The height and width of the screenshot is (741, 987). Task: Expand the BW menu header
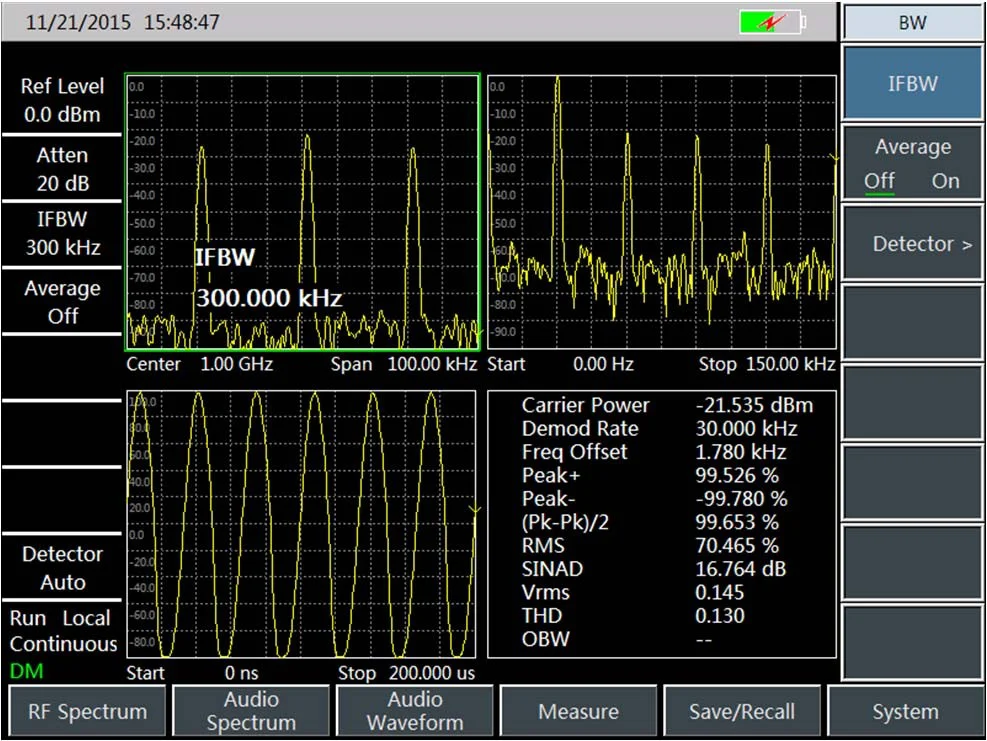click(911, 23)
